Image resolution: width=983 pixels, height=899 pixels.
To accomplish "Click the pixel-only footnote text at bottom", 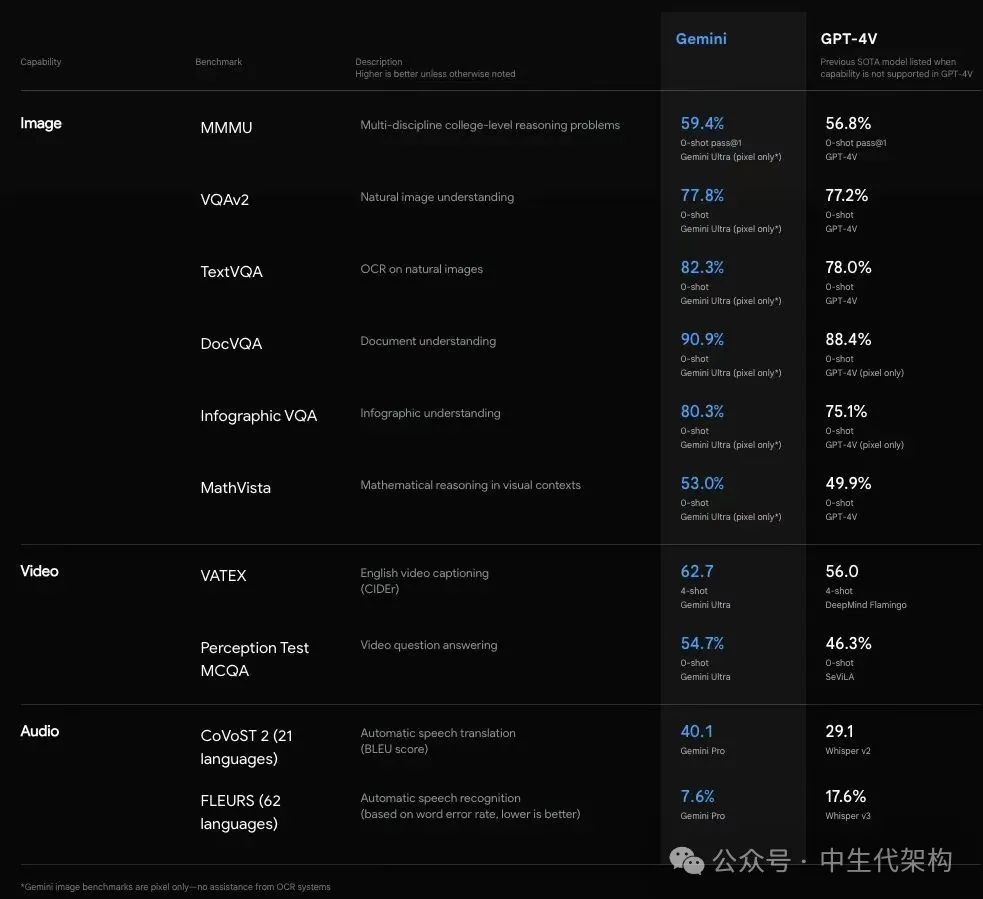I will (x=175, y=887).
